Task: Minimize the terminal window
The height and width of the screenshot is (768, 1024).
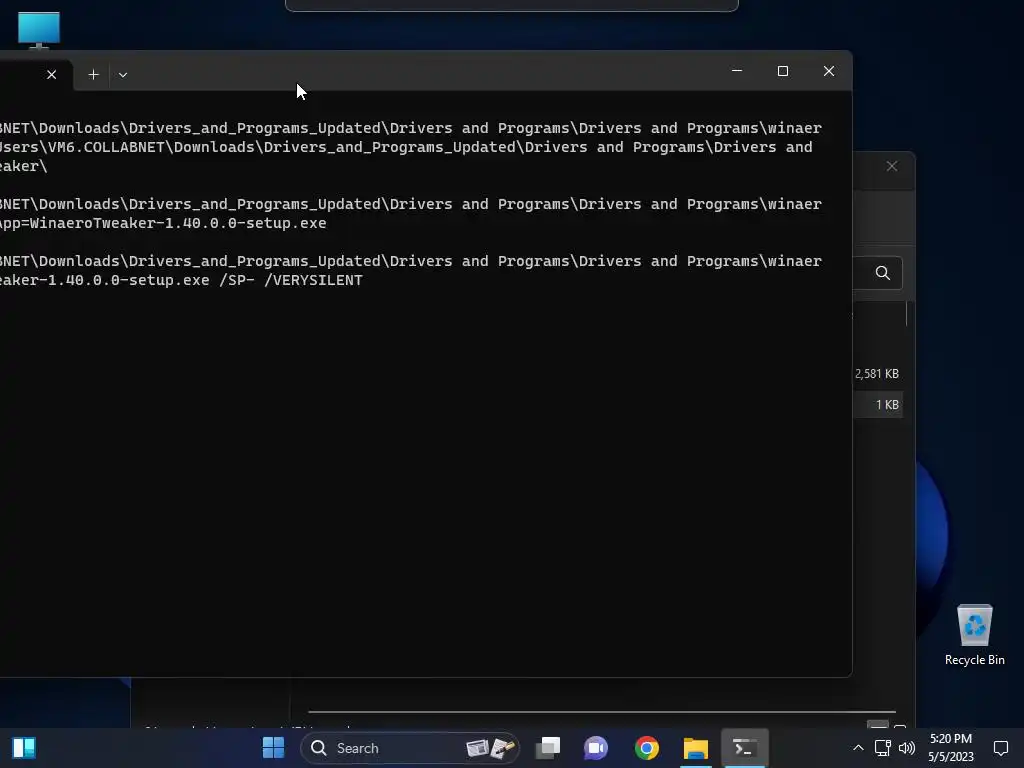Action: tap(737, 71)
